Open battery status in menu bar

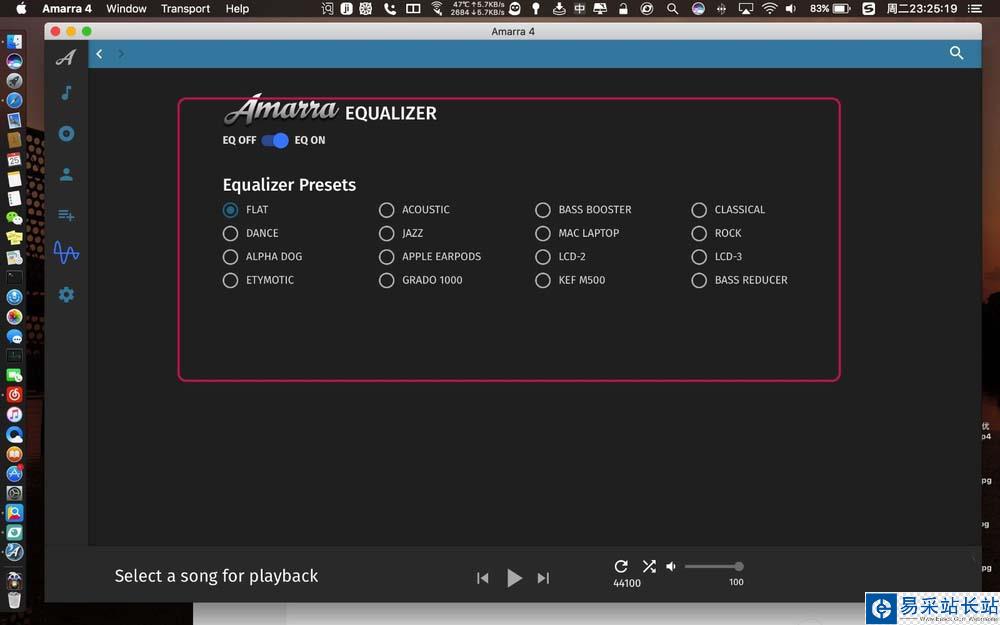[x=830, y=8]
